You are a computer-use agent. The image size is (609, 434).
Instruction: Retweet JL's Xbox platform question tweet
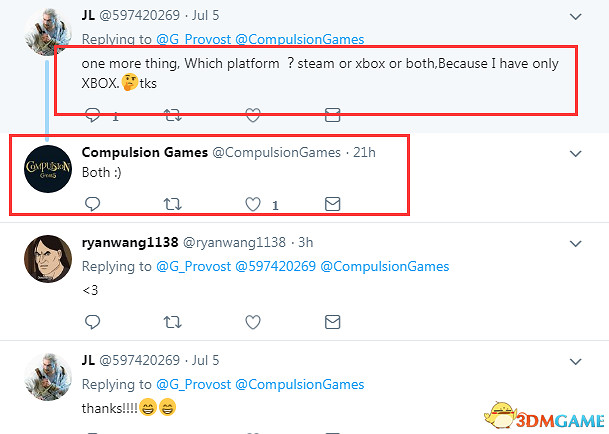click(172, 115)
